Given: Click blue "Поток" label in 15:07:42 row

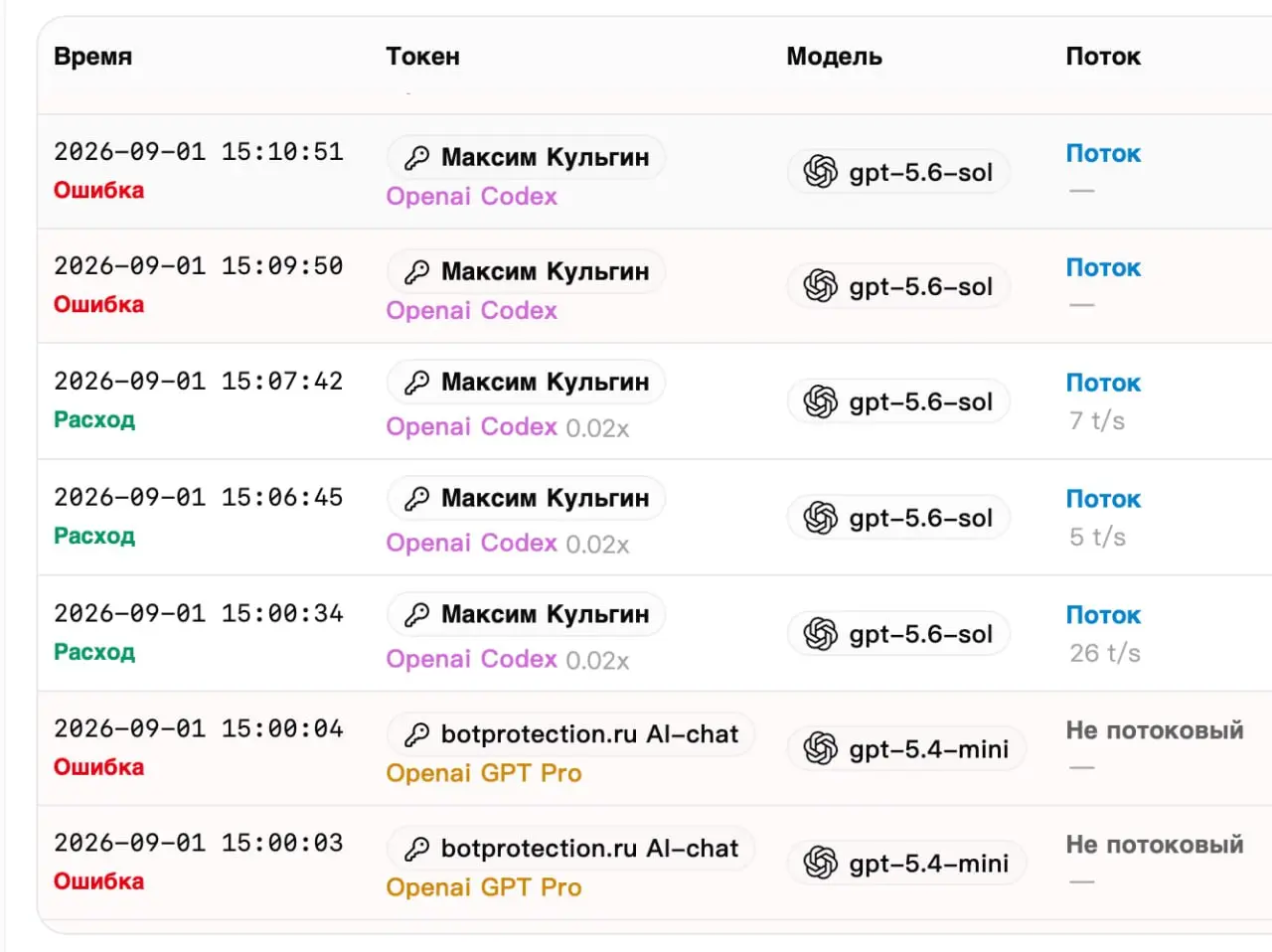Looking at the screenshot, I should coord(1103,384).
